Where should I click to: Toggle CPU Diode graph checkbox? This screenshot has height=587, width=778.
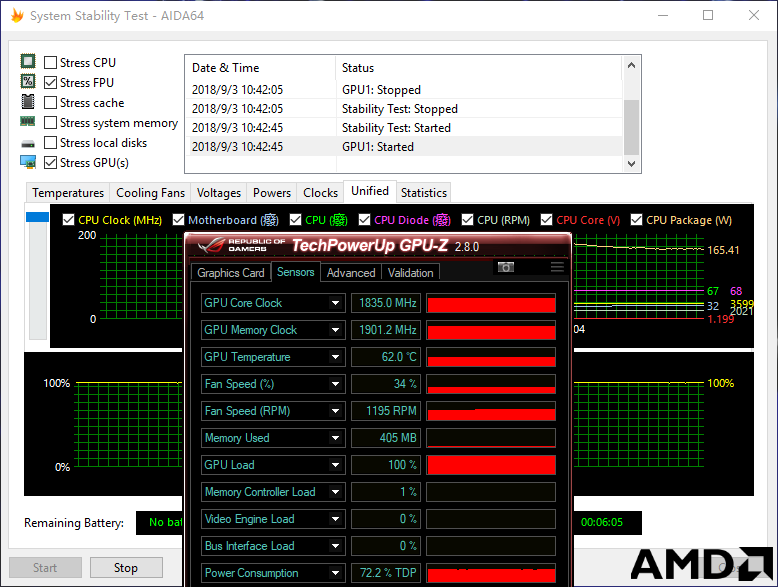click(x=364, y=220)
